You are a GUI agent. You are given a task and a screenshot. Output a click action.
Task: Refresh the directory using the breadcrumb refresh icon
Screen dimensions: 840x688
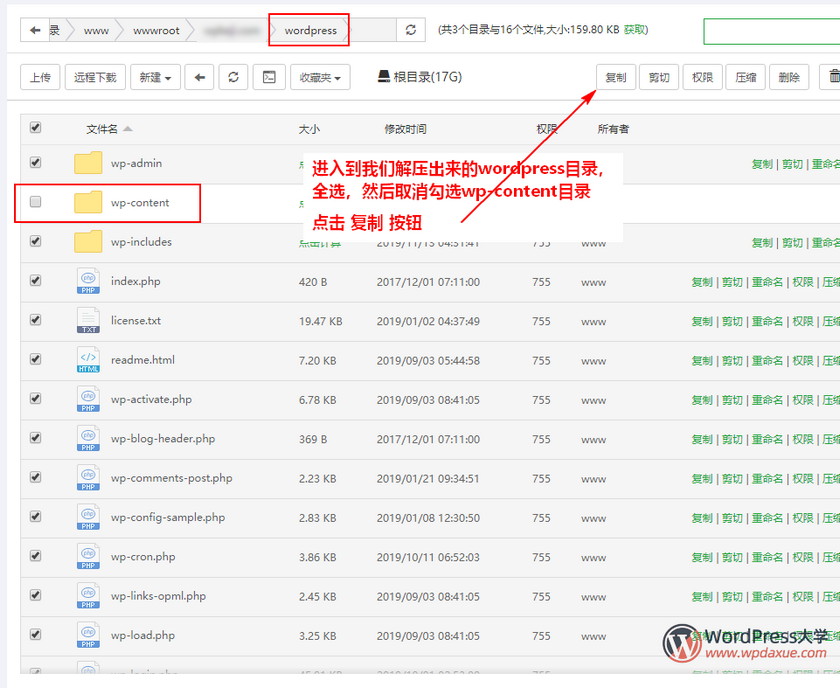coord(411,30)
